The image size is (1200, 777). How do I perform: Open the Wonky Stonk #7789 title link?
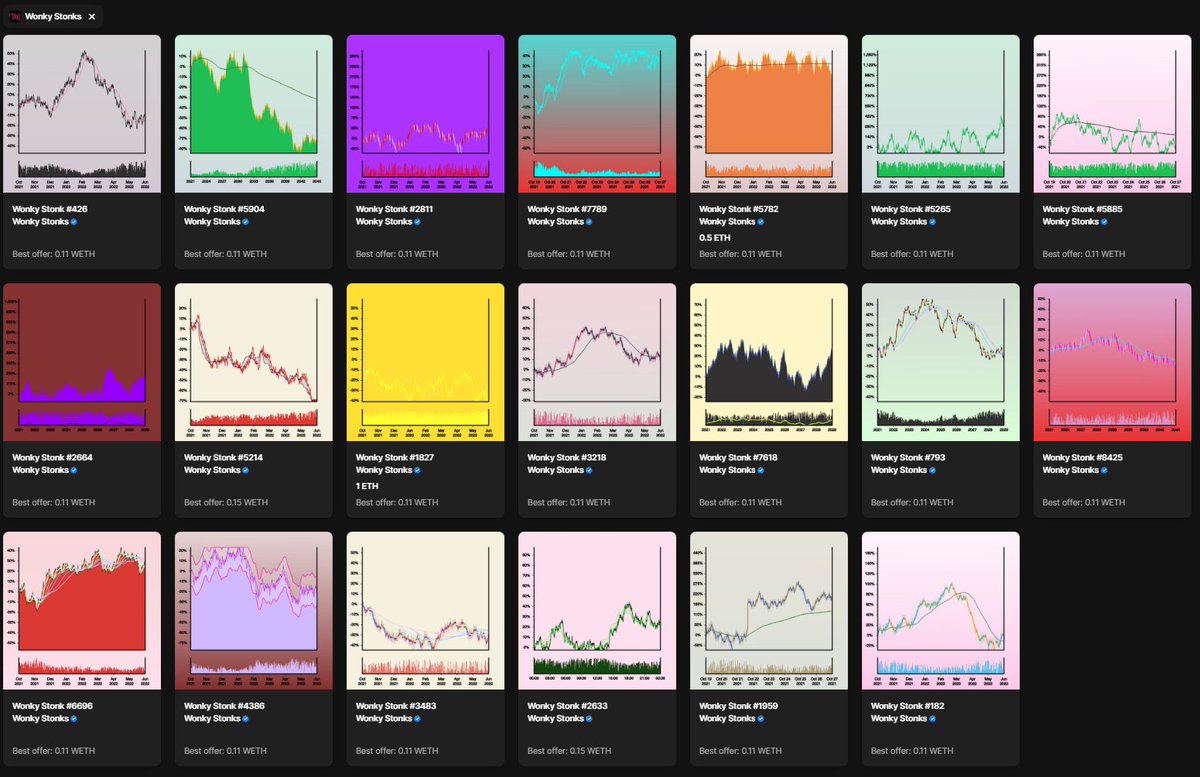[565, 209]
